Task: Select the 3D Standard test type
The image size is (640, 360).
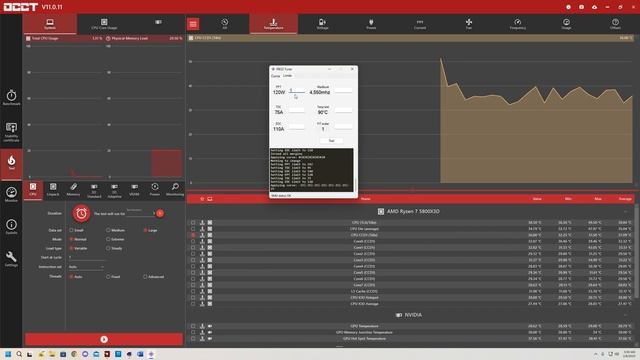Action: click(x=94, y=191)
